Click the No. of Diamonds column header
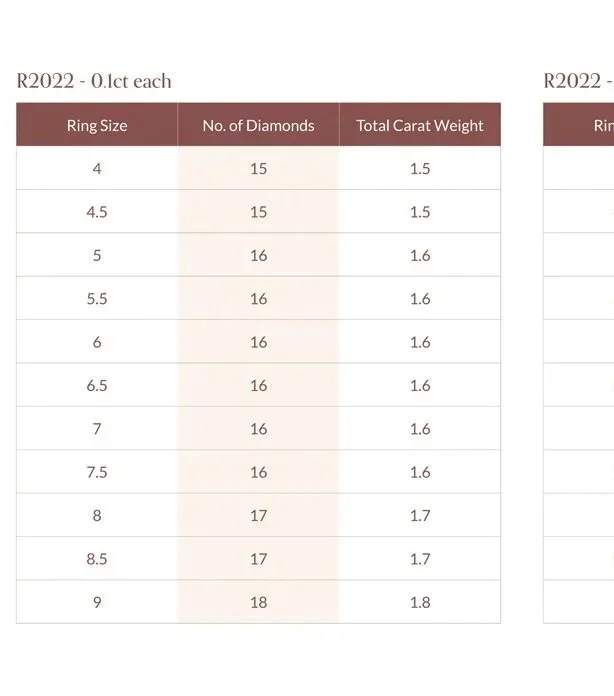614x696 pixels. click(x=258, y=125)
